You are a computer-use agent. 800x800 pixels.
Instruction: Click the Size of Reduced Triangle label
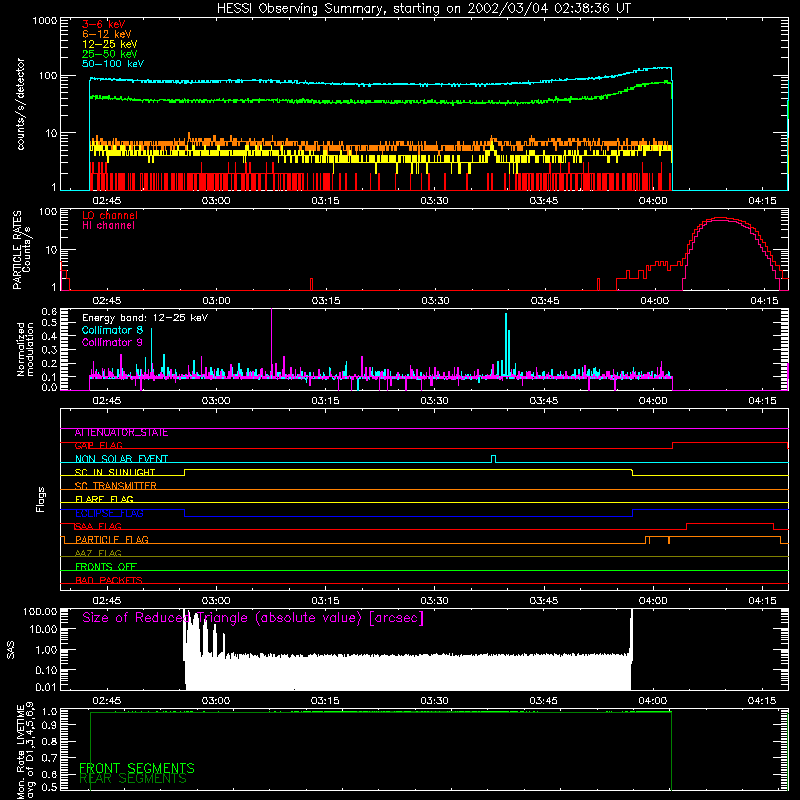click(253, 618)
